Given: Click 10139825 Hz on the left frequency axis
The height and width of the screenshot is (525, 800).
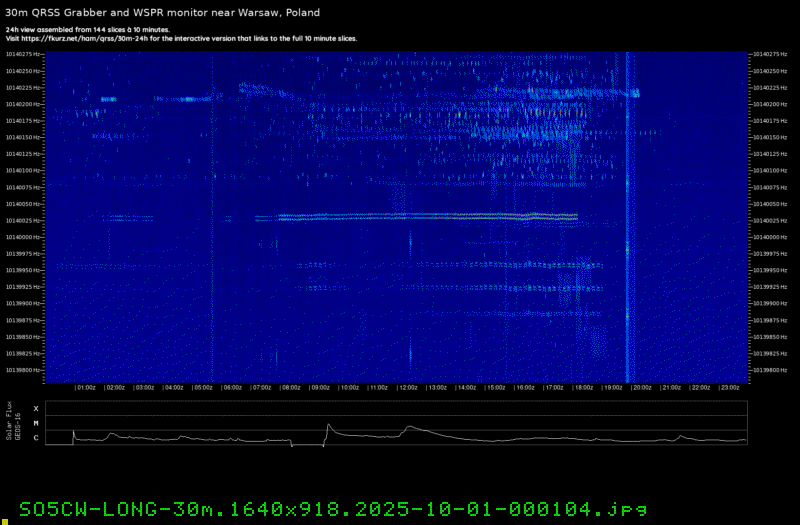Looking at the screenshot, I should click(x=23, y=354).
